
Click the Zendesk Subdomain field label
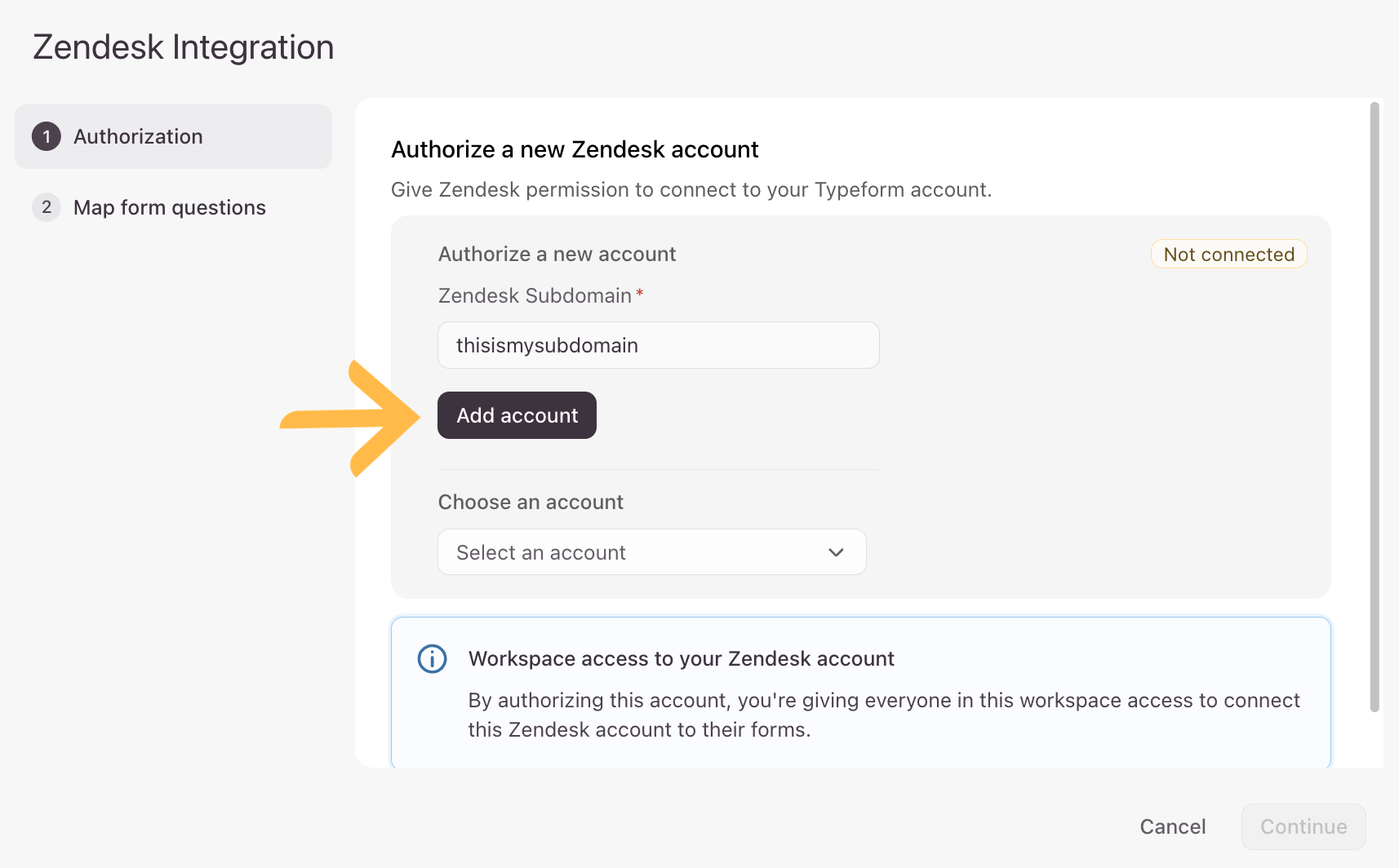pos(535,295)
